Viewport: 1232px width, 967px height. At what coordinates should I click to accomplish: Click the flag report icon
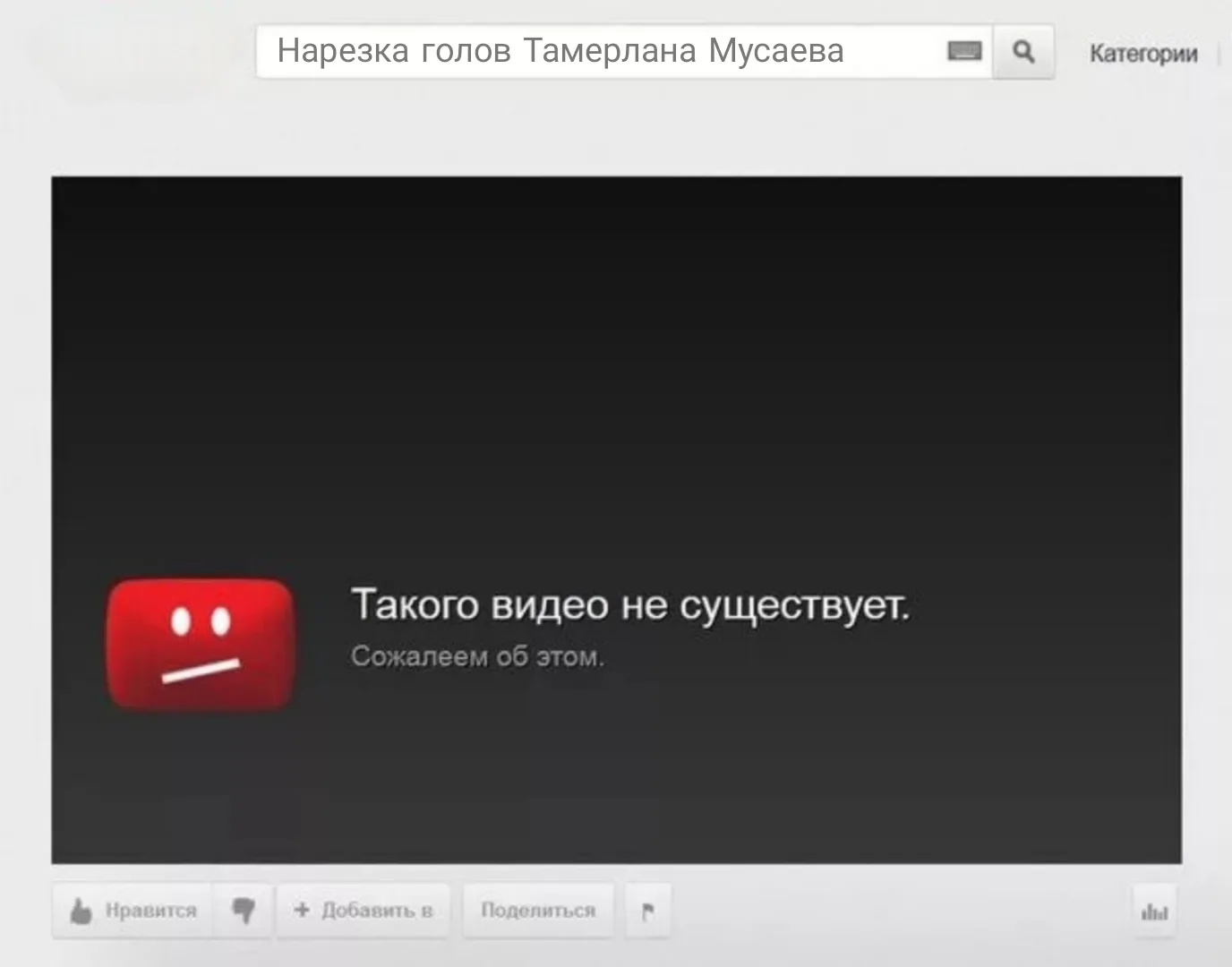[647, 911]
